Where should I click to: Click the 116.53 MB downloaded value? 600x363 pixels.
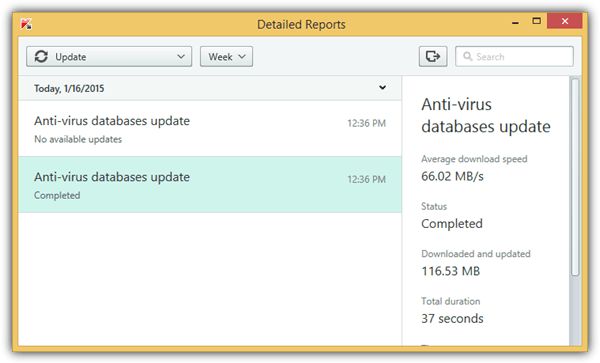450,271
